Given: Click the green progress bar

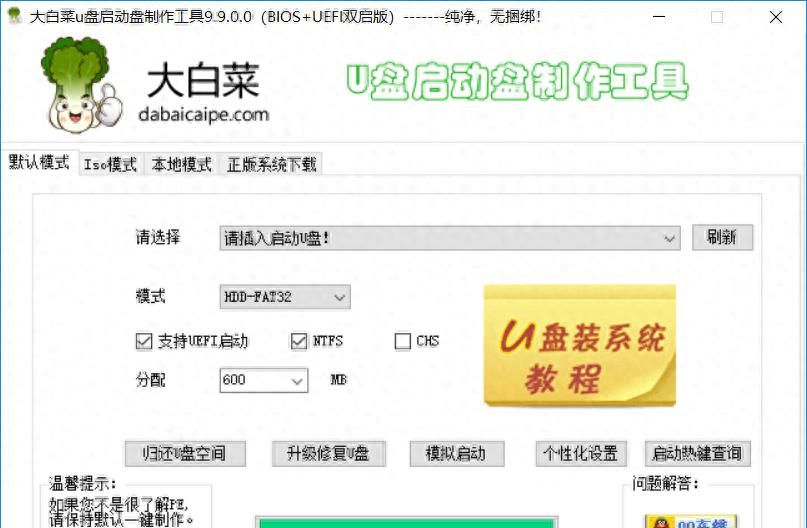Looking at the screenshot, I should click(x=407, y=522).
